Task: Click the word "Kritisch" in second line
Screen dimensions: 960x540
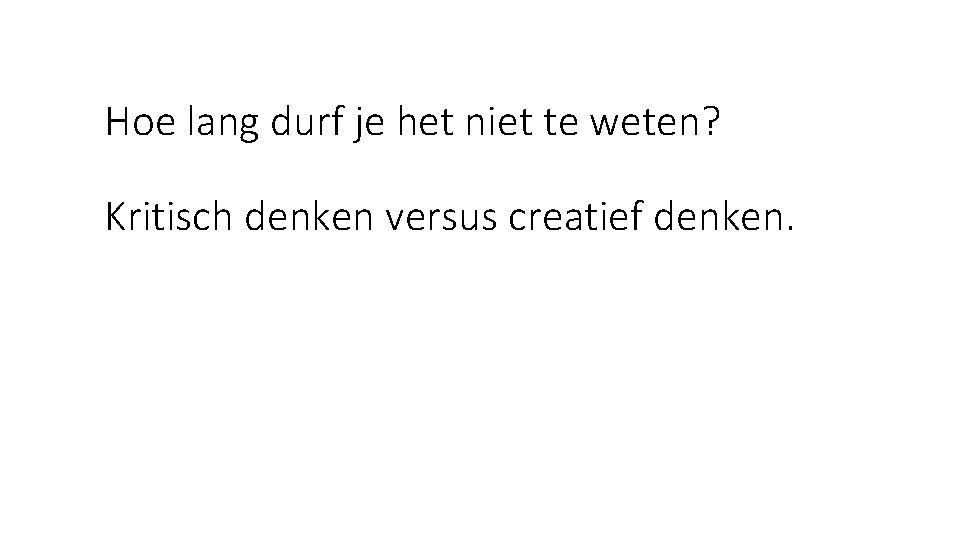Action: coord(169,216)
